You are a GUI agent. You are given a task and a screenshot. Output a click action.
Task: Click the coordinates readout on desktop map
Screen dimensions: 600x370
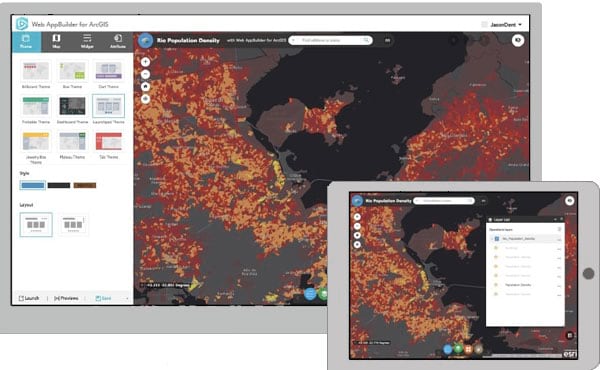point(166,285)
